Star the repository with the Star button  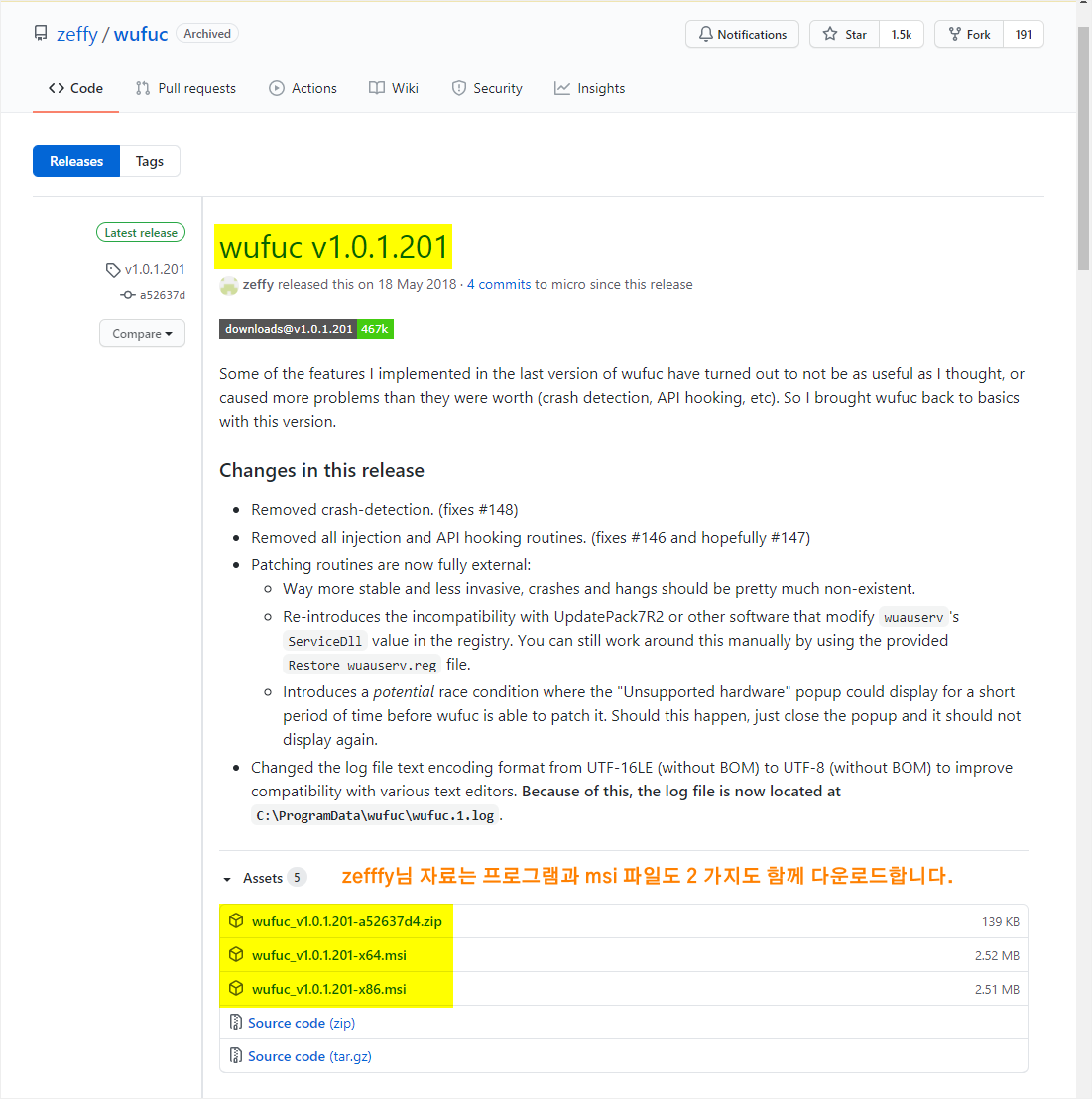coord(845,34)
